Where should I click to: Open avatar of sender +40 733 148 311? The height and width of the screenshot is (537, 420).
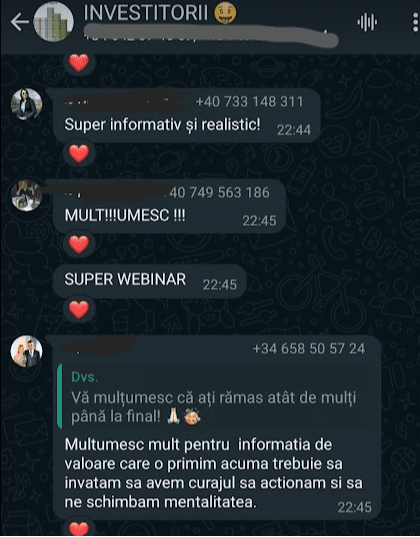point(27,104)
